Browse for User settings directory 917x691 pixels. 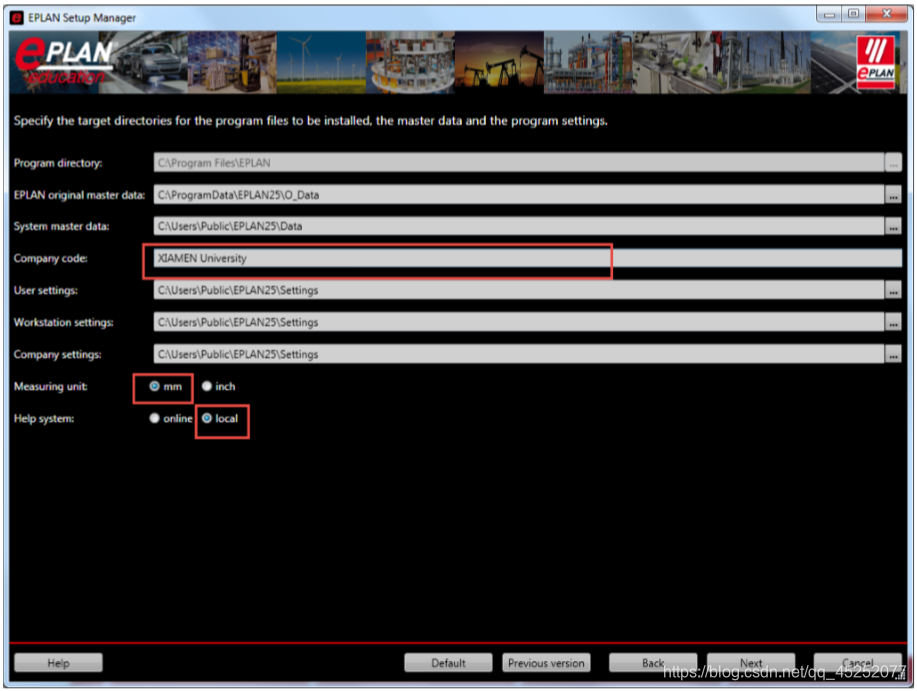[x=893, y=291]
